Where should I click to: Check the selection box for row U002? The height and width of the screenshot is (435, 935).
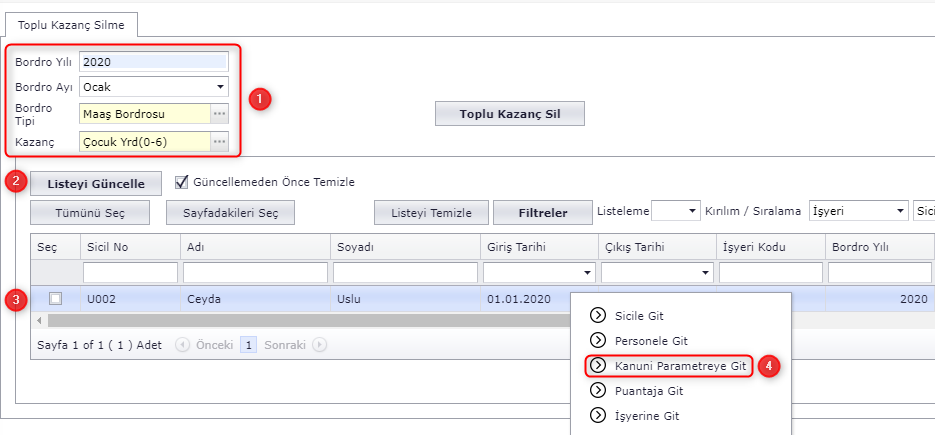click(x=55, y=298)
